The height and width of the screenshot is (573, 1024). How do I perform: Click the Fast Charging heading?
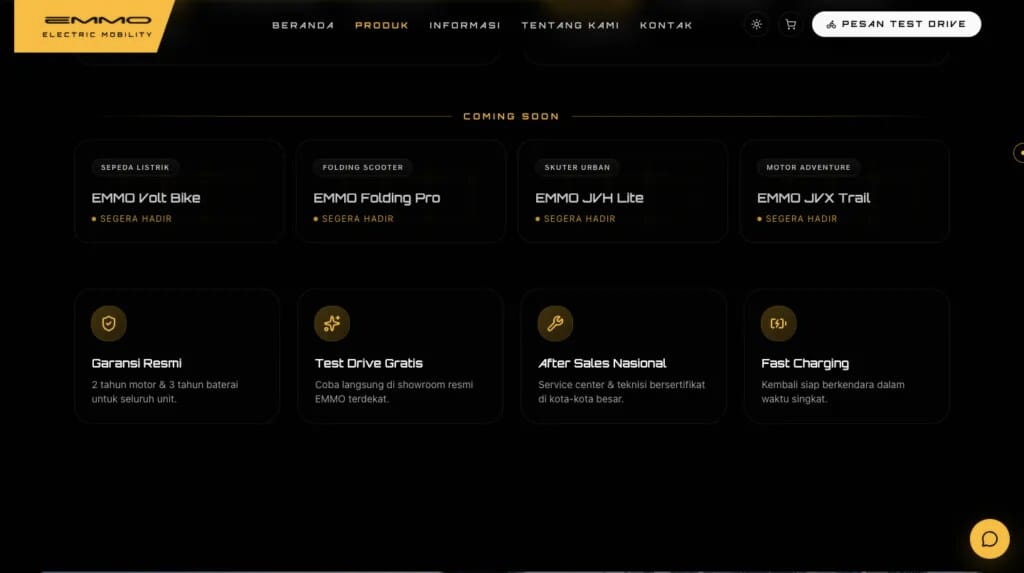point(805,364)
